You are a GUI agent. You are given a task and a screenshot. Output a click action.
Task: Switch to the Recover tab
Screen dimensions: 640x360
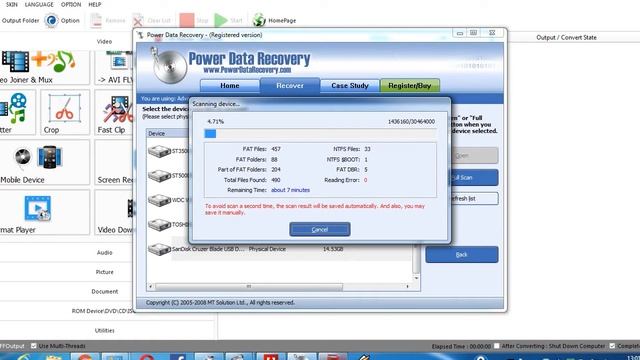(290, 86)
